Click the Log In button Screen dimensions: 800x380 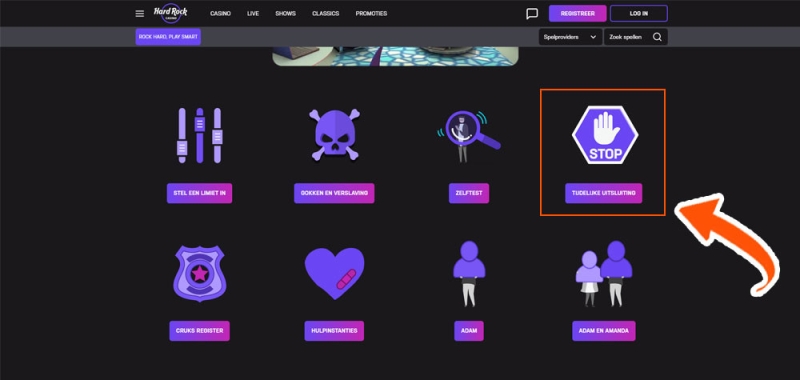point(639,14)
